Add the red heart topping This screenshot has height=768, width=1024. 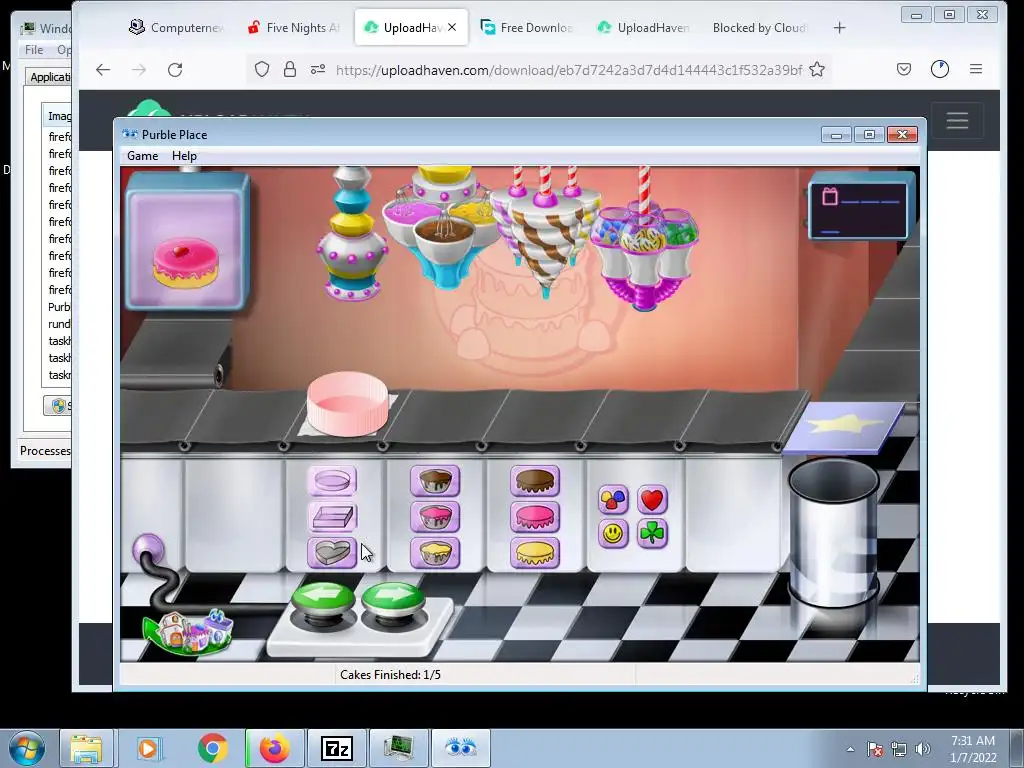tap(652, 500)
